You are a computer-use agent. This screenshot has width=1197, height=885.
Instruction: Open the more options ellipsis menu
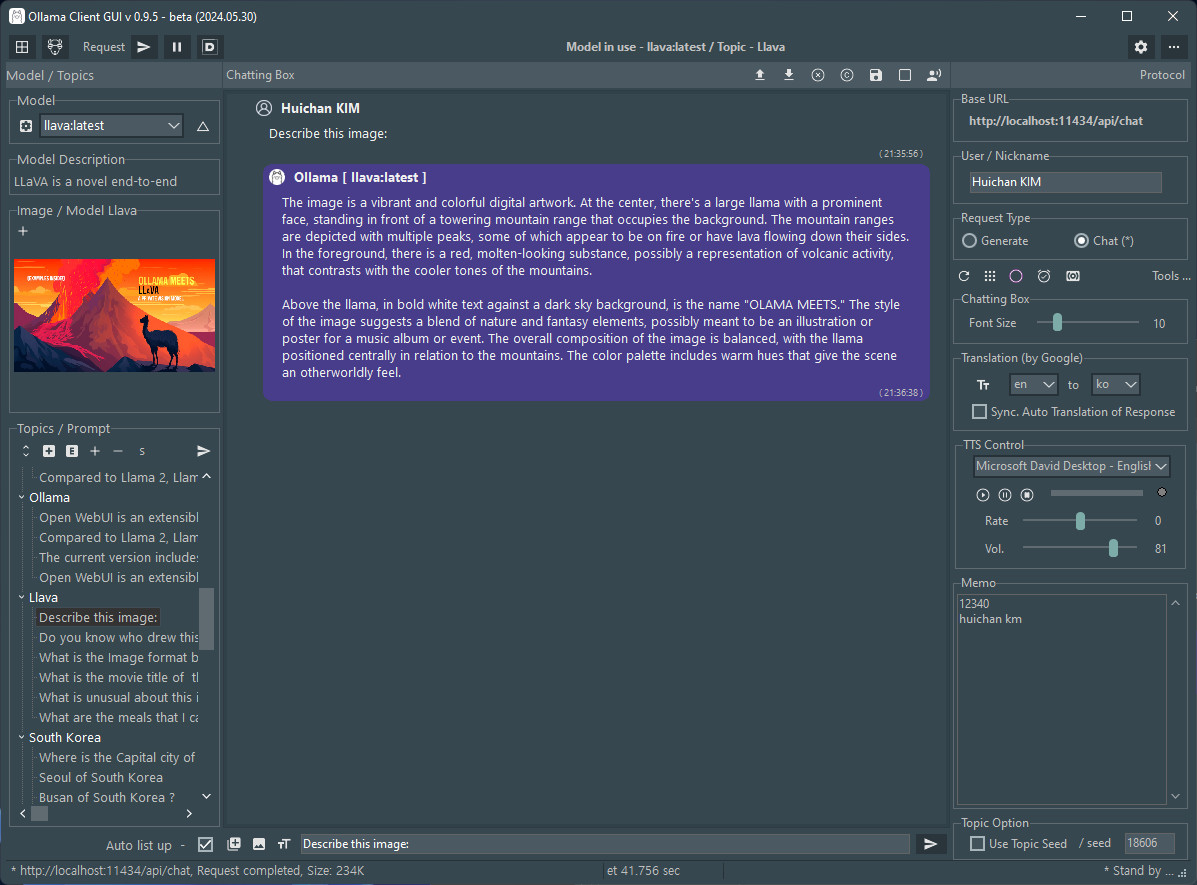click(x=1174, y=47)
